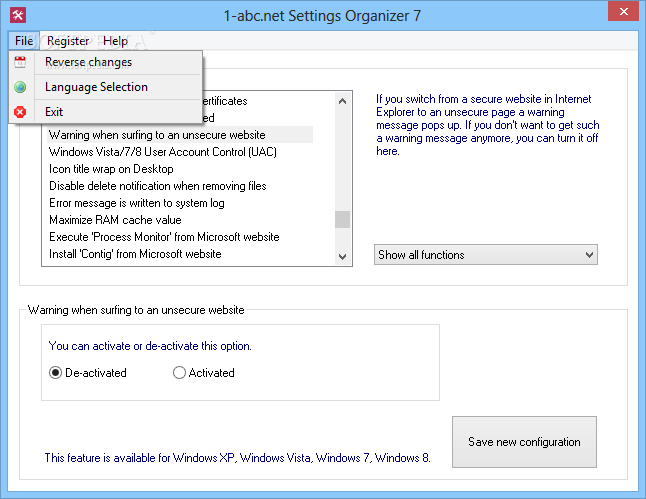This screenshot has height=499, width=646.
Task: Select "Install 'Contig' from Microsoft website"
Action: coord(135,254)
